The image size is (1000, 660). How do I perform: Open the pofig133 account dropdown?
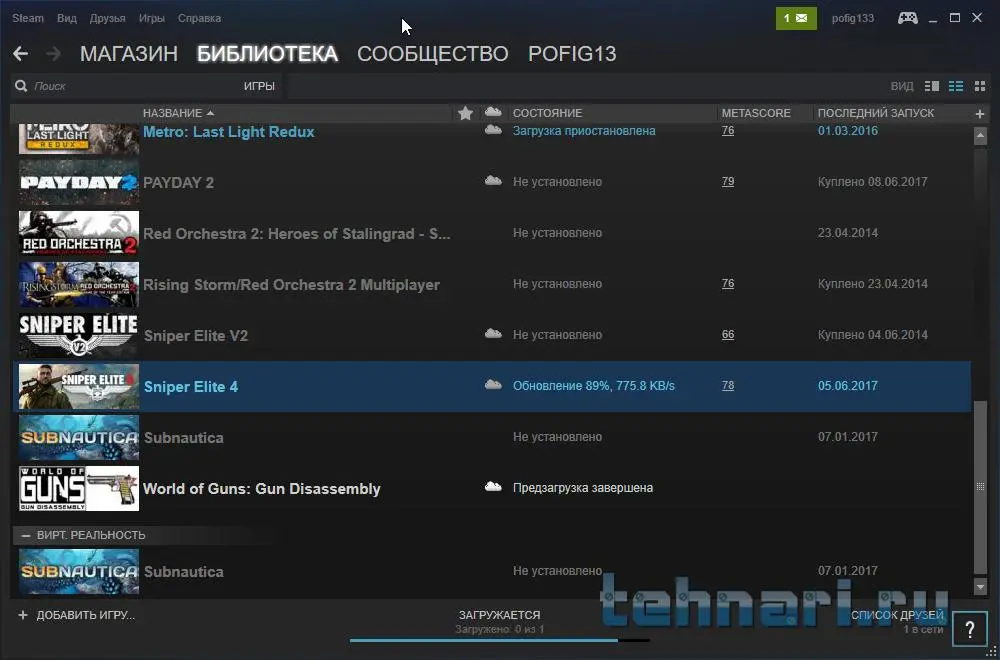[853, 18]
